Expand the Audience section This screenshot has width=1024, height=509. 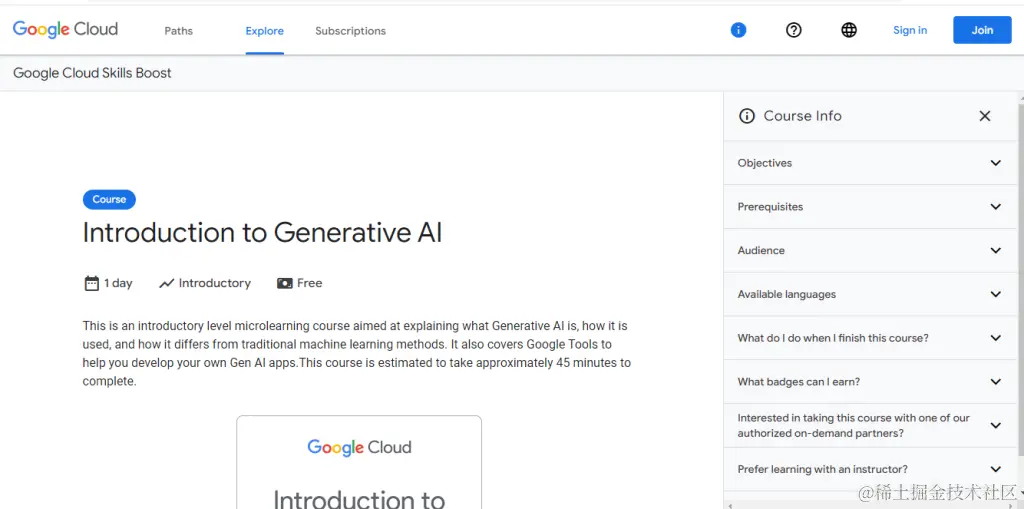coord(870,250)
